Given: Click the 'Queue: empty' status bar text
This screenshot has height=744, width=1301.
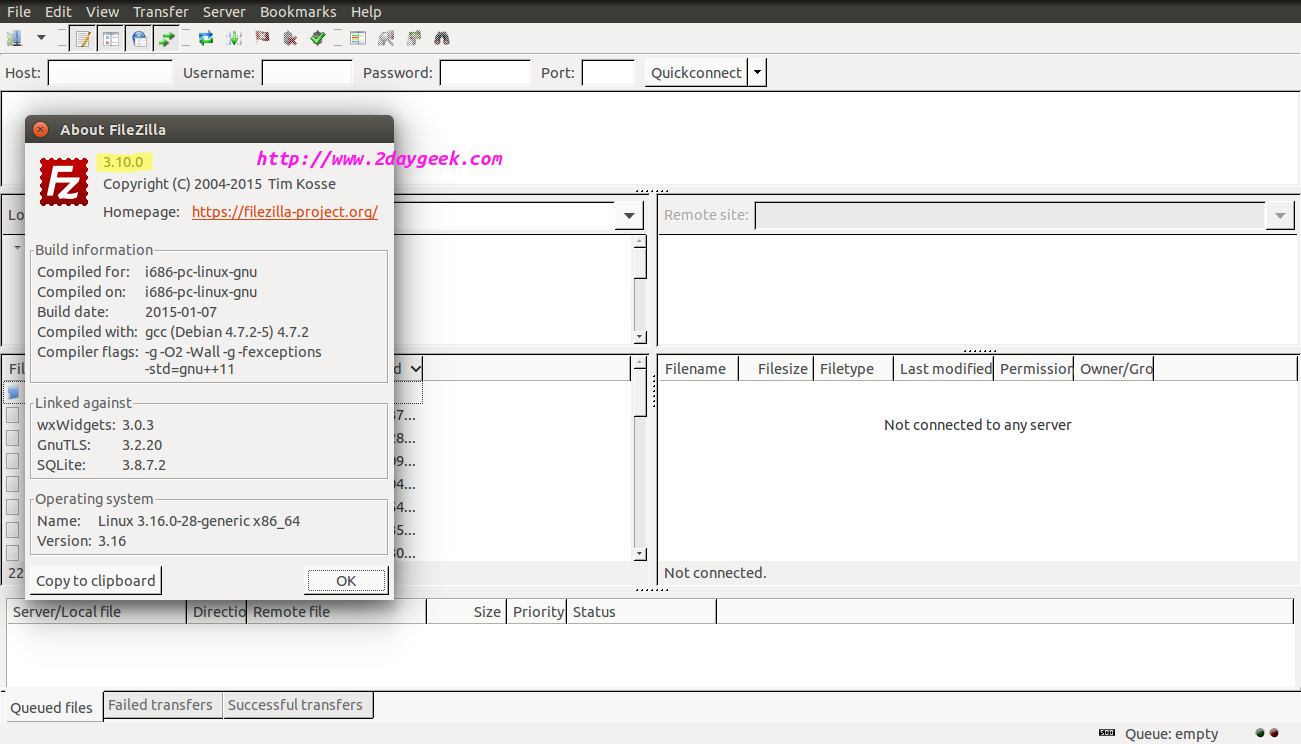Looking at the screenshot, I should pyautogui.click(x=1172, y=734).
